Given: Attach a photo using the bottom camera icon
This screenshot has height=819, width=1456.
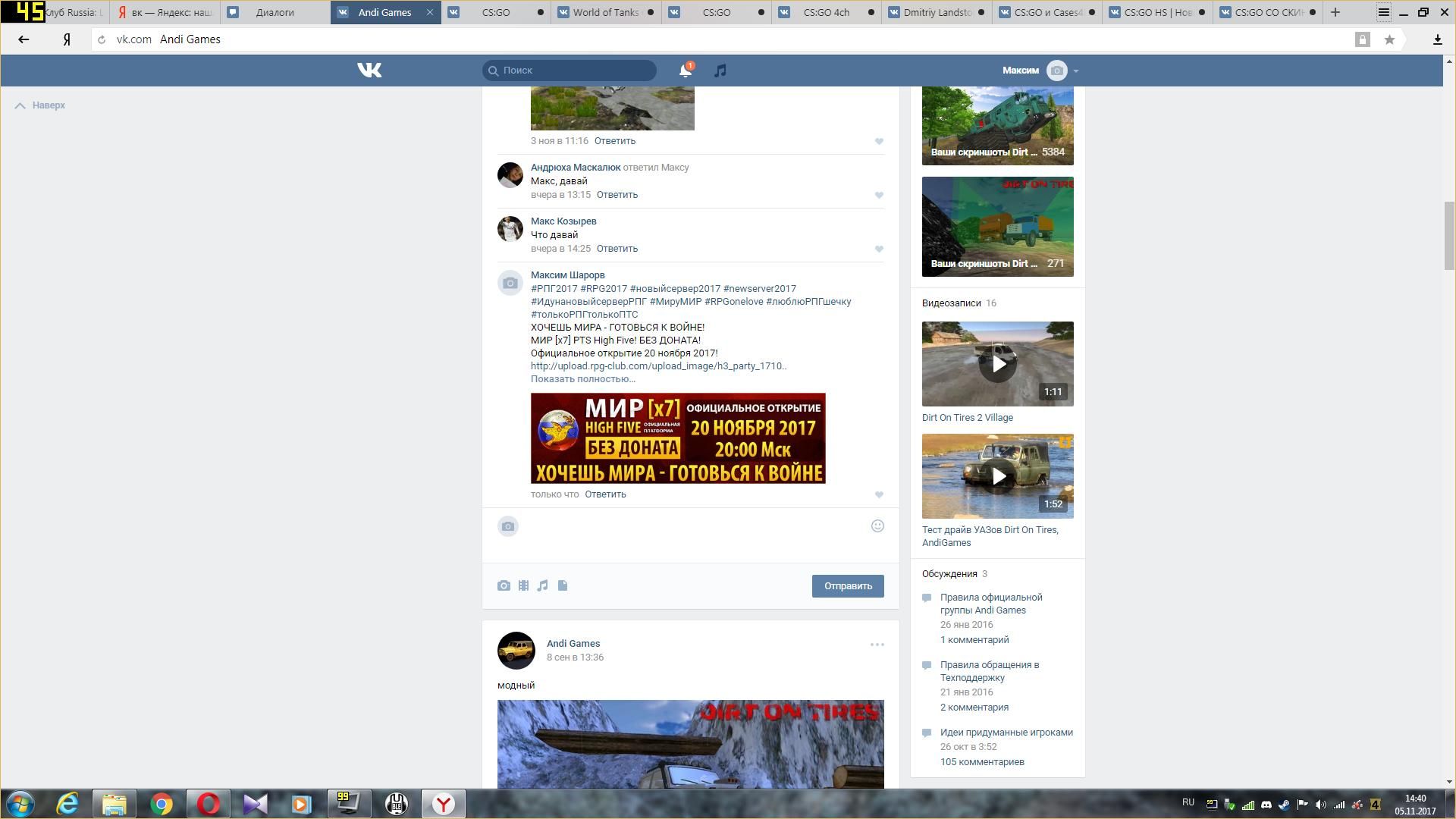Looking at the screenshot, I should (504, 585).
